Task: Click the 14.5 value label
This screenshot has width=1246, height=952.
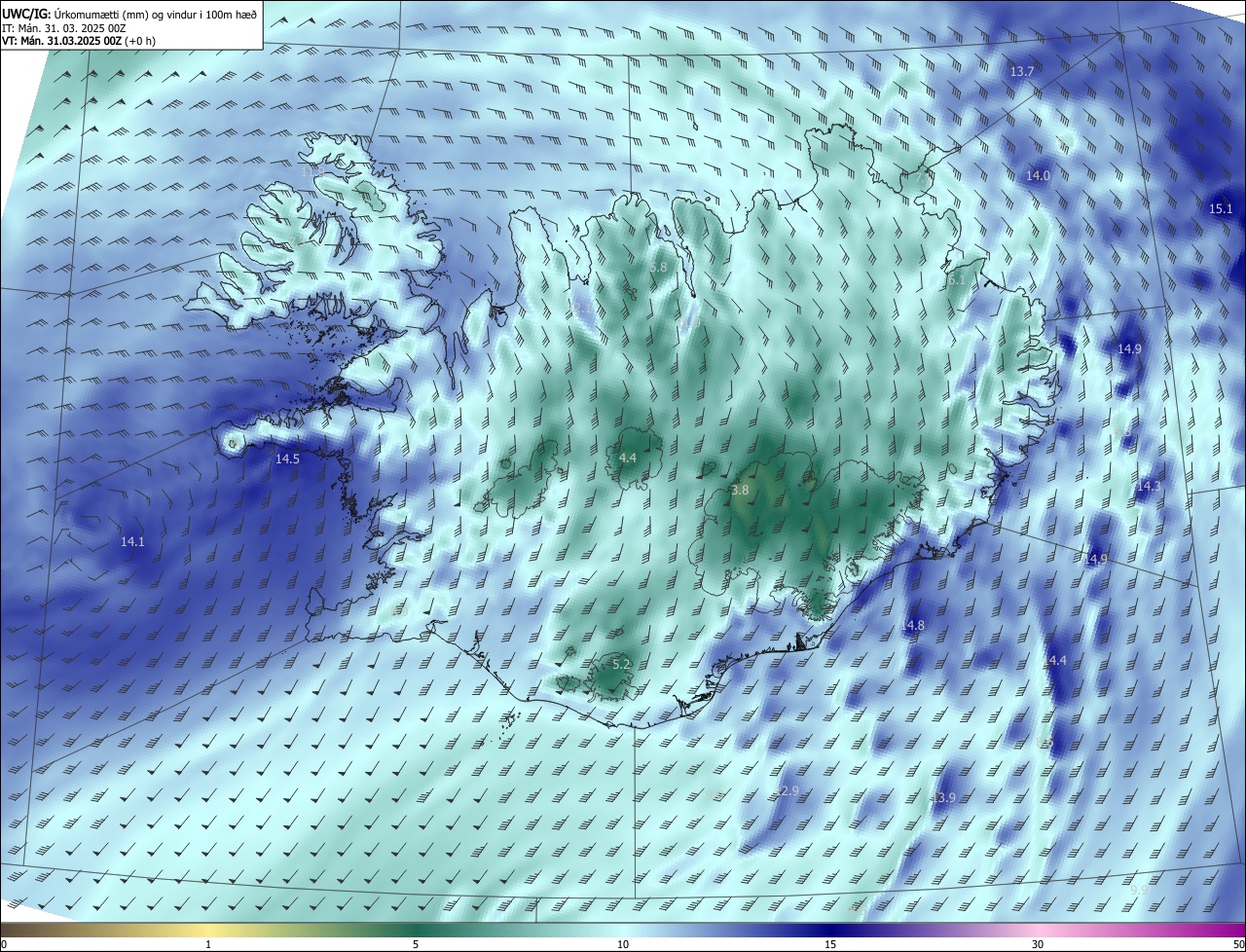Action: [287, 458]
